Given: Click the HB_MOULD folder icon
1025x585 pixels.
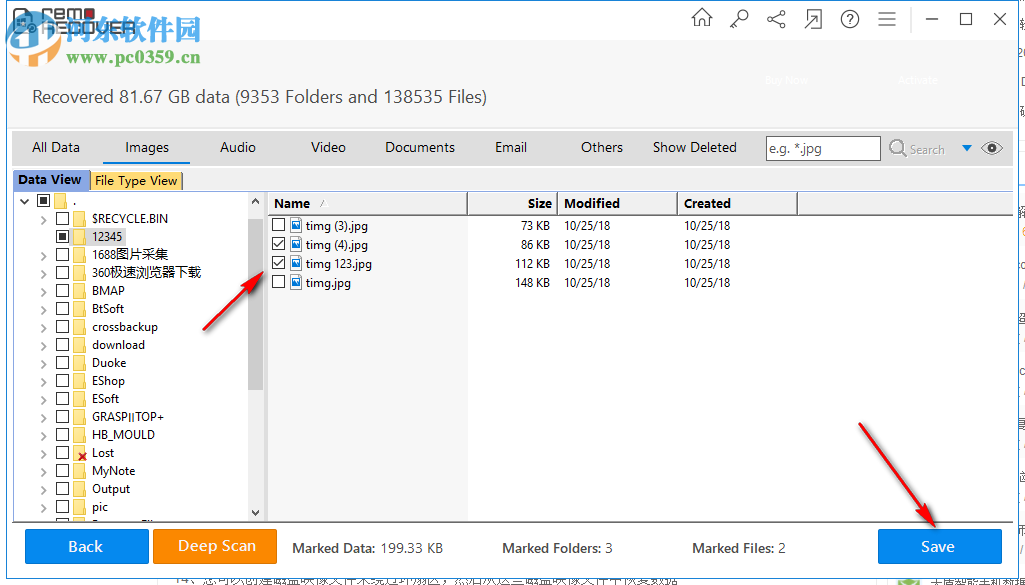Looking at the screenshot, I should [80, 435].
